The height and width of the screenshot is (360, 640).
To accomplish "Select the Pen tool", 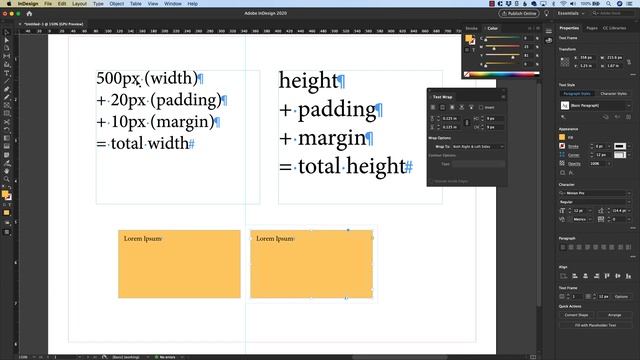I will coord(7,89).
